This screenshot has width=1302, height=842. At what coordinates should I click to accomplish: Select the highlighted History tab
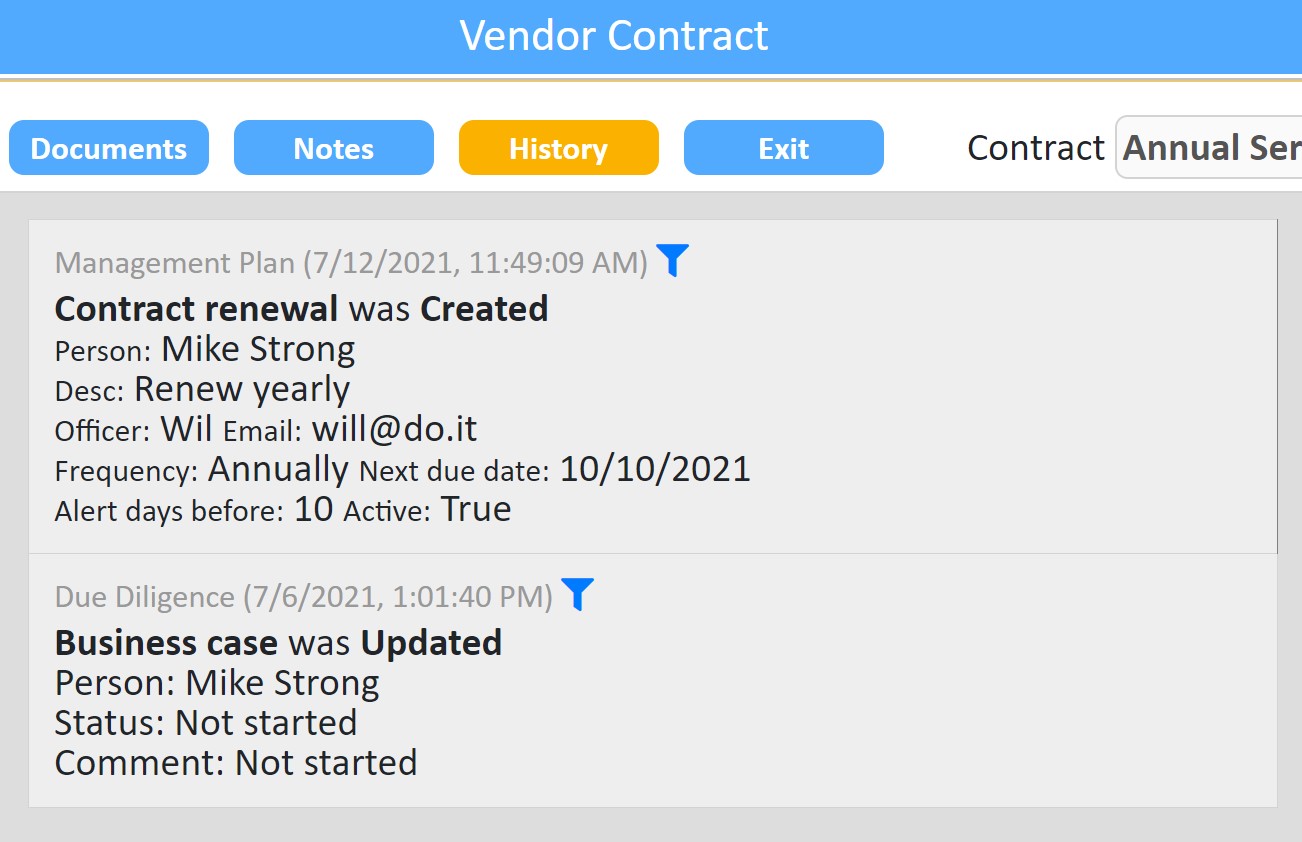[559, 148]
